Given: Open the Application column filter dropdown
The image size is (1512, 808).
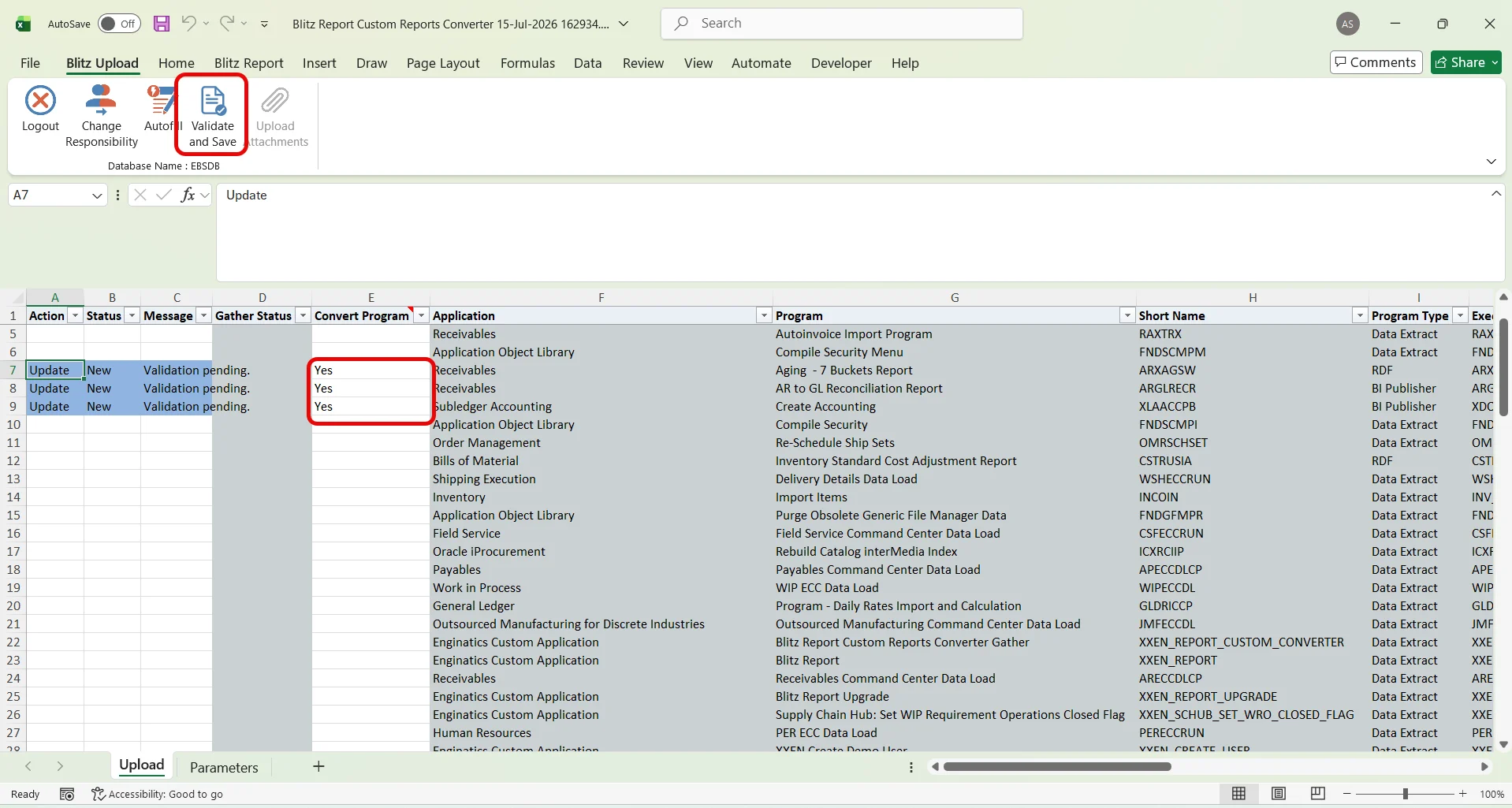Looking at the screenshot, I should pyautogui.click(x=764, y=315).
